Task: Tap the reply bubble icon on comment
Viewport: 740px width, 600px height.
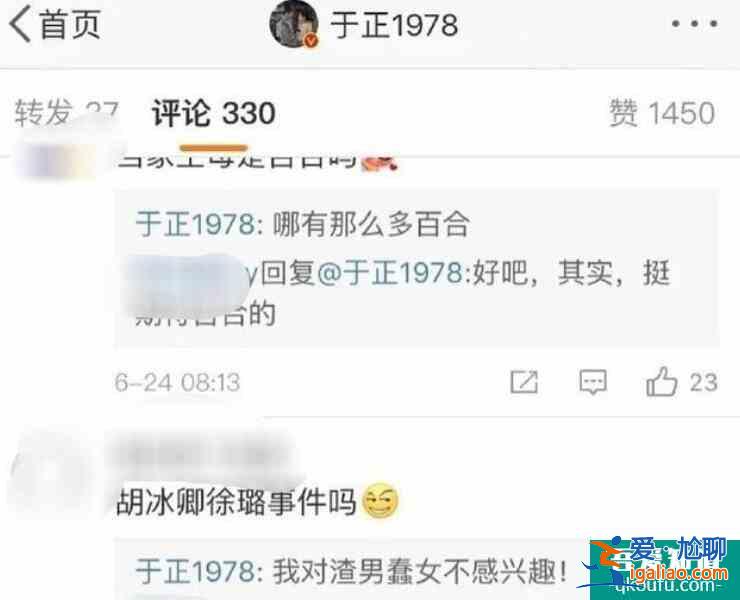Action: pos(593,382)
